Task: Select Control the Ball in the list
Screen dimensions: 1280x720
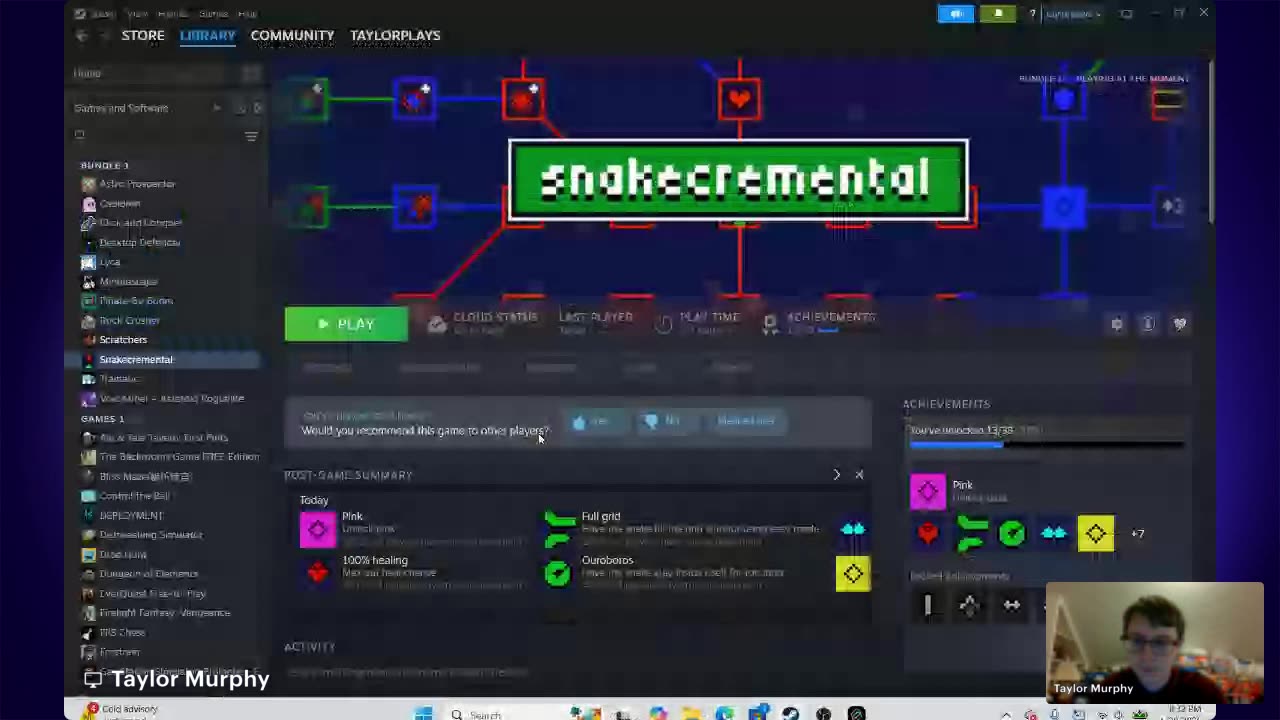Action: point(134,496)
